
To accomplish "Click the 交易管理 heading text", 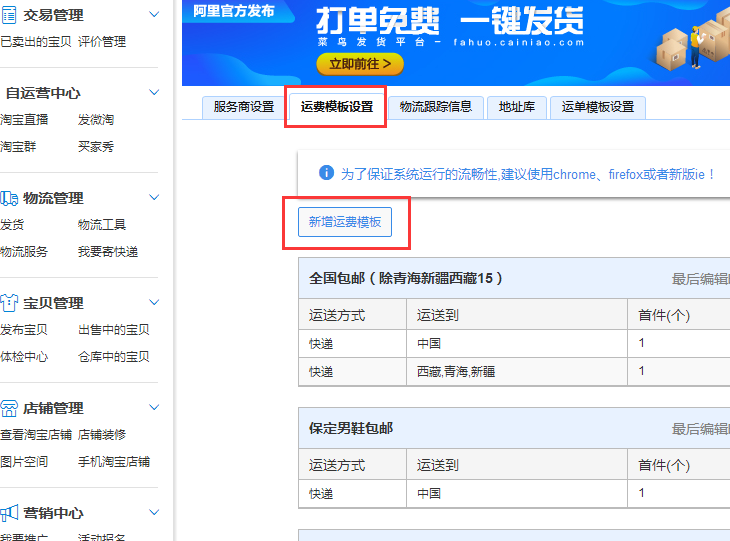I will pos(54,15).
